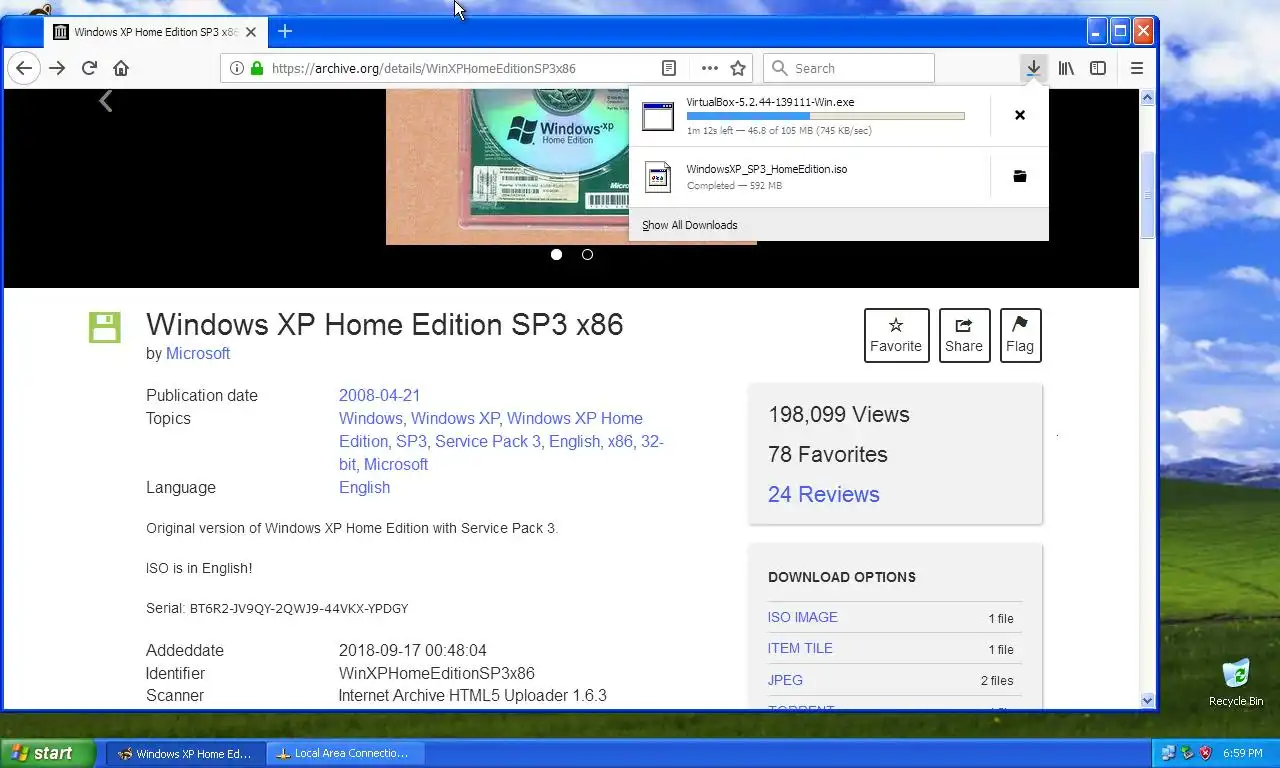Share this archive item
The image size is (1280, 768).
coord(964,335)
